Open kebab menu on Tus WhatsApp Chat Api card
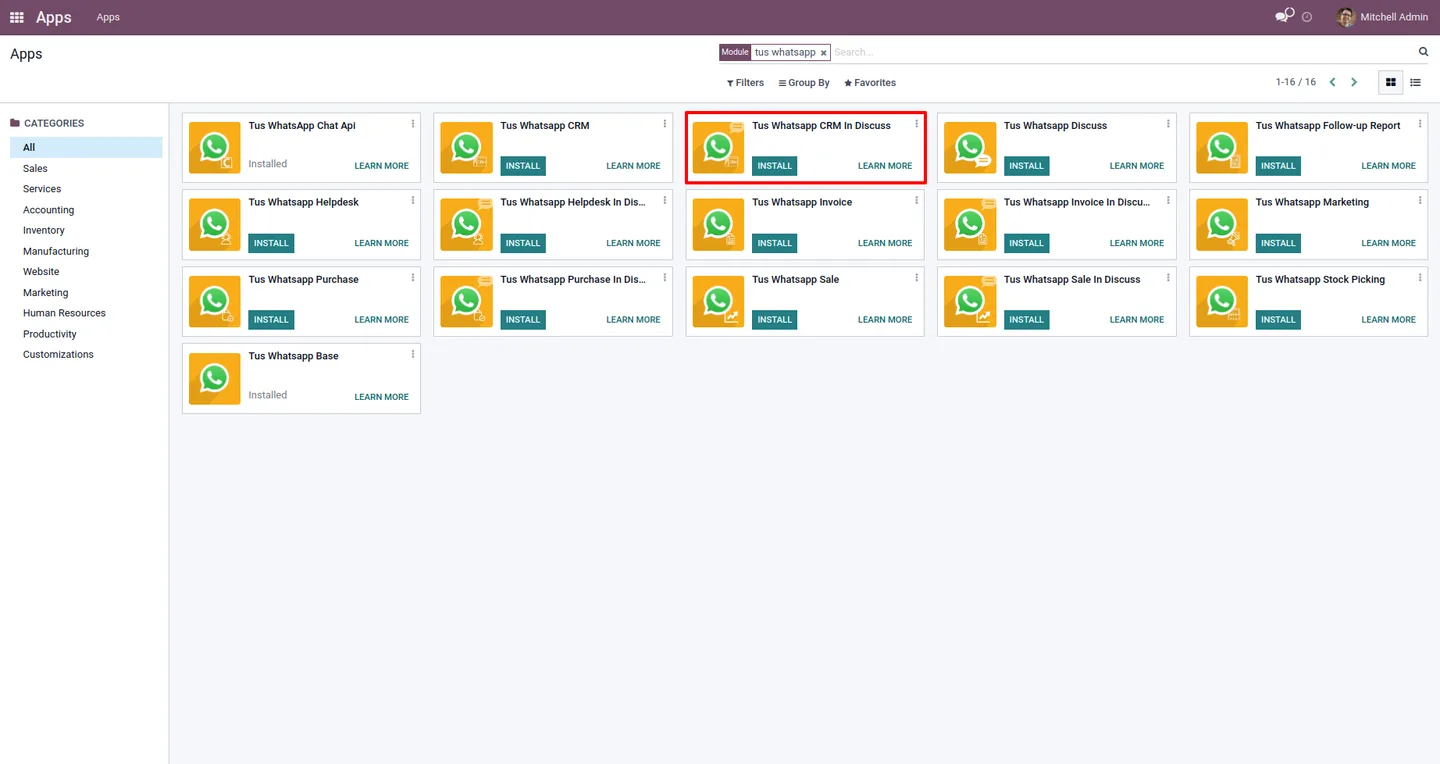Screen dimensions: 1440x764 [x=413, y=124]
